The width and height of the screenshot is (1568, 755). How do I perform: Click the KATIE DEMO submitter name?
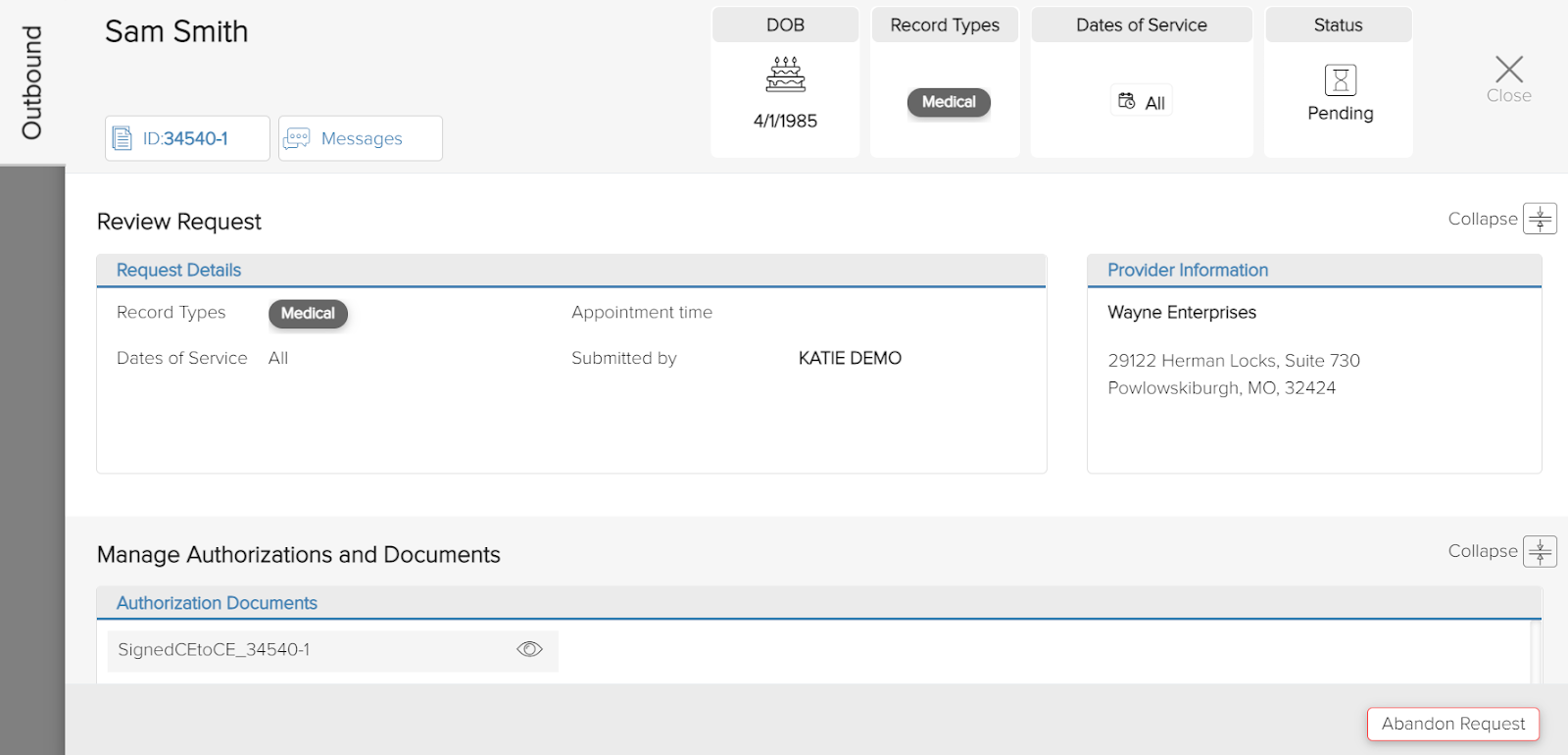(x=850, y=358)
